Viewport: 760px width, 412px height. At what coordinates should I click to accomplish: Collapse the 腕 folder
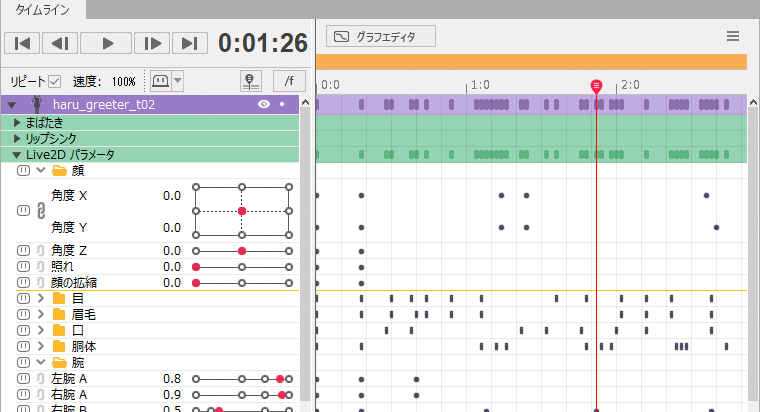pyautogui.click(x=41, y=362)
